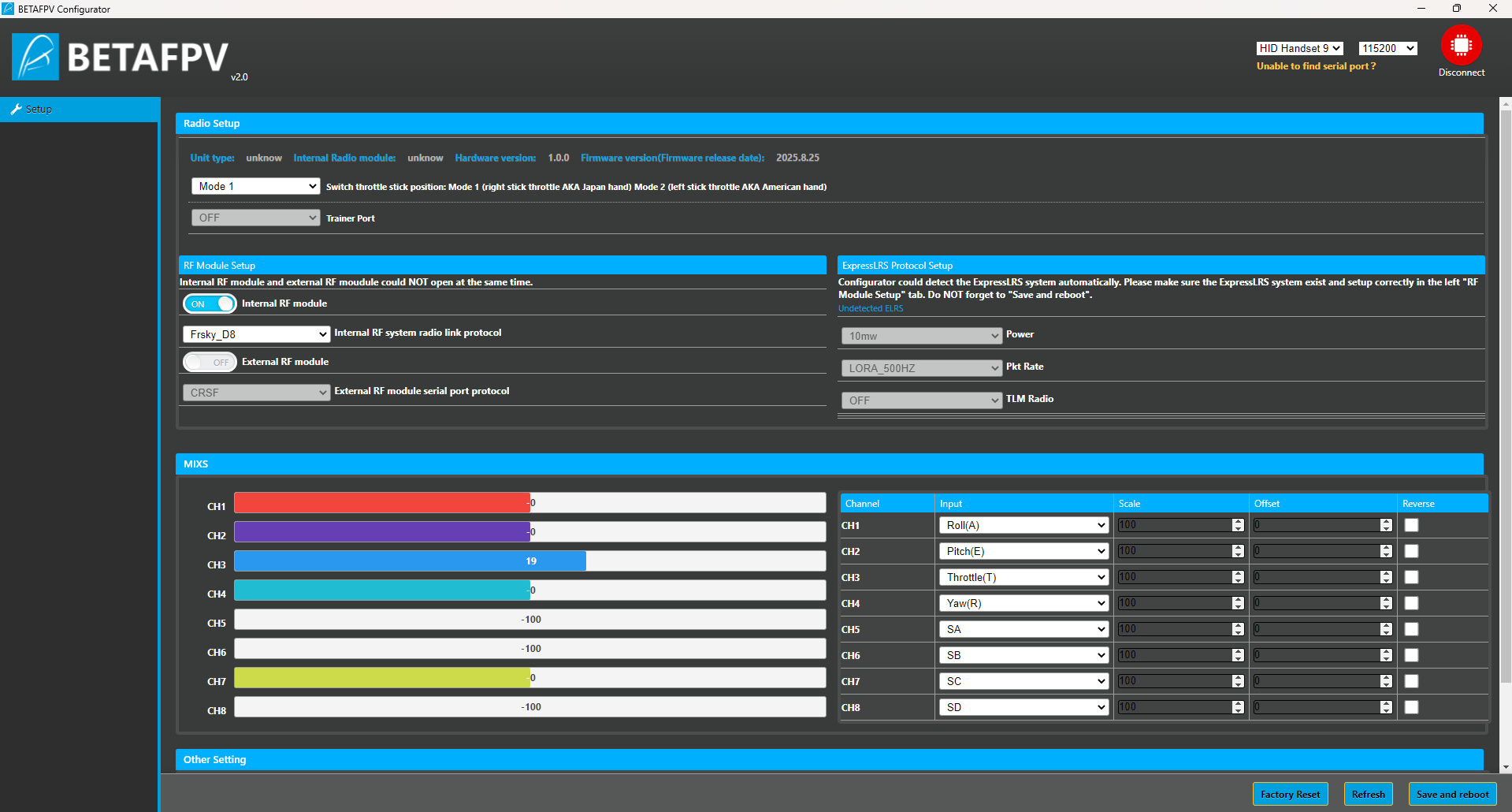Check the Reverse box for CH5
This screenshot has width=1512, height=812.
1411,629
